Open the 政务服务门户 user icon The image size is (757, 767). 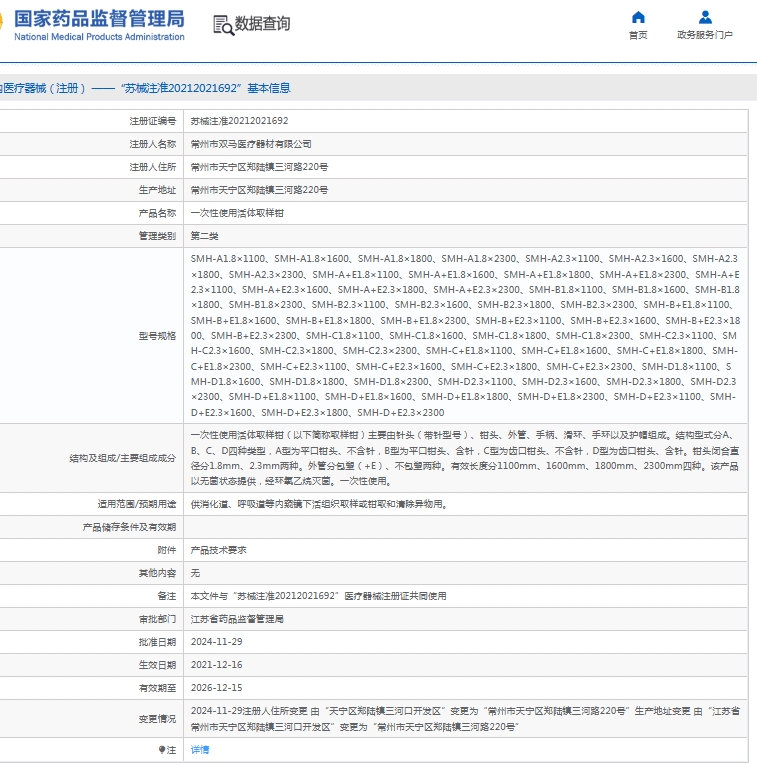tap(705, 18)
